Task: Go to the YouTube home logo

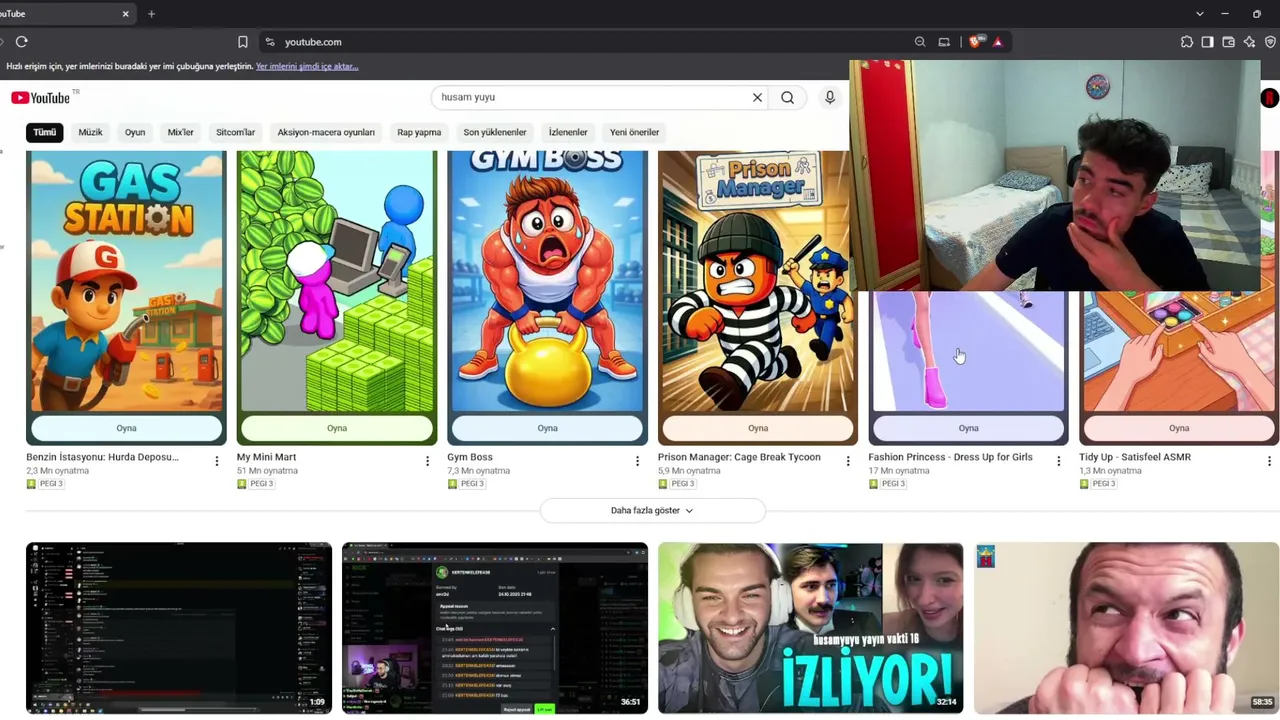Action: (x=41, y=97)
